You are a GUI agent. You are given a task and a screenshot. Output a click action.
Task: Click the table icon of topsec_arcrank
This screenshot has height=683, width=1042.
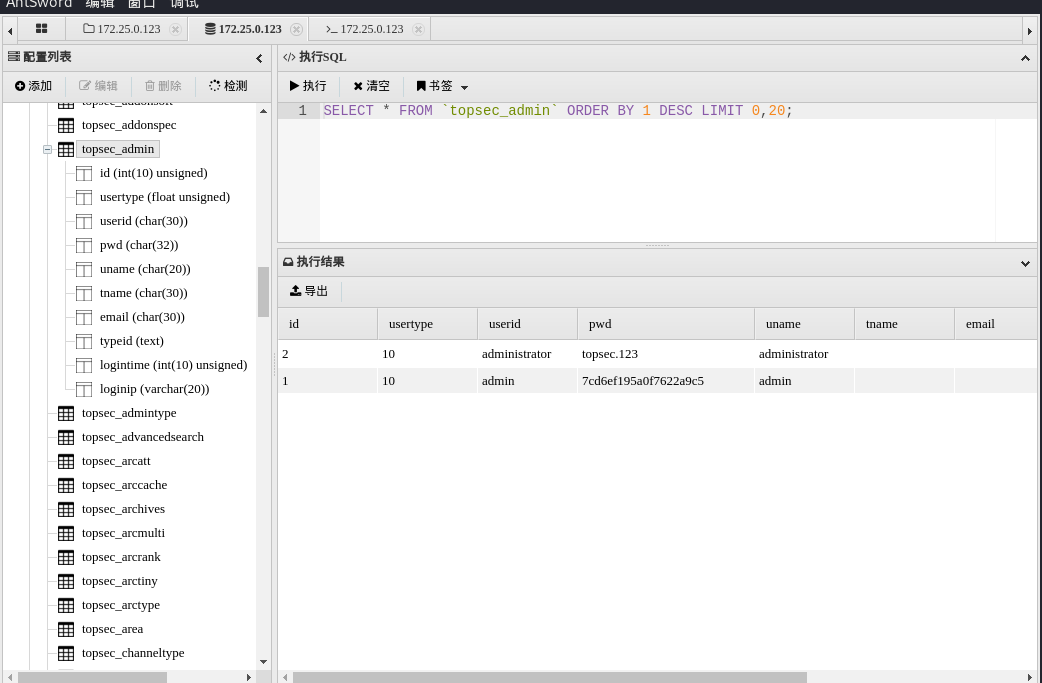point(66,557)
